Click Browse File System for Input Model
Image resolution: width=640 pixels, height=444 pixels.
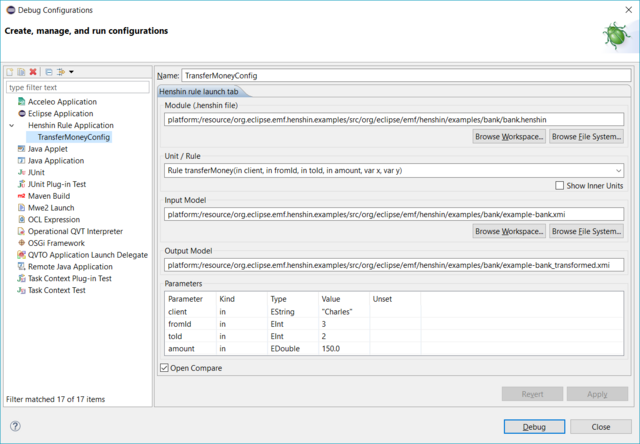(586, 231)
